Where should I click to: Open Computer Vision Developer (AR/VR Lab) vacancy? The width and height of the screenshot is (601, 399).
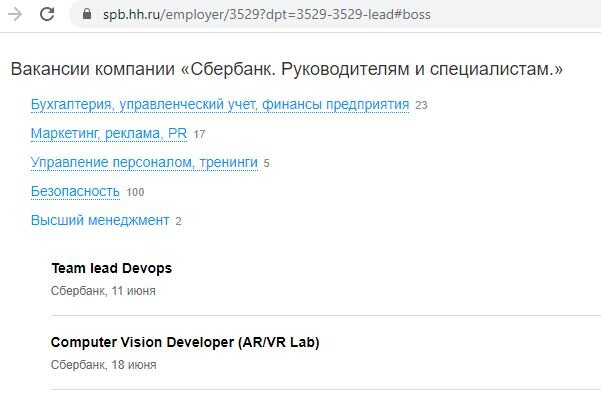point(185,342)
